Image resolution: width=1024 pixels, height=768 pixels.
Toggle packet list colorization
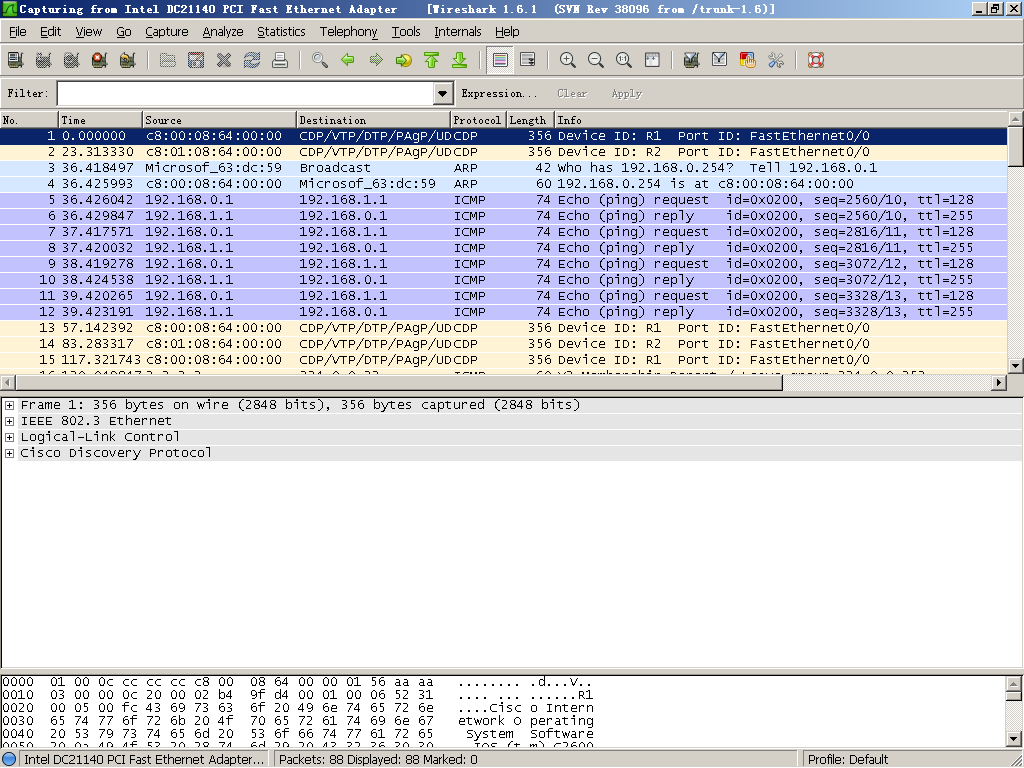(x=500, y=60)
